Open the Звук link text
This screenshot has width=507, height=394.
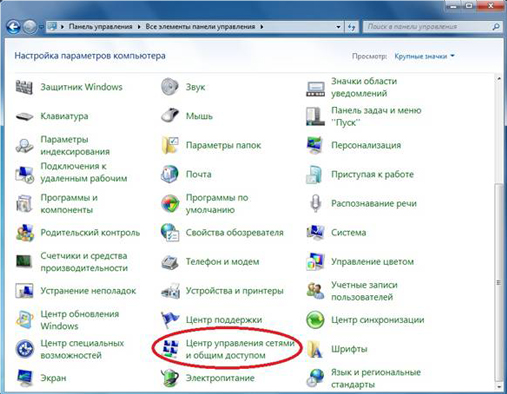195,87
